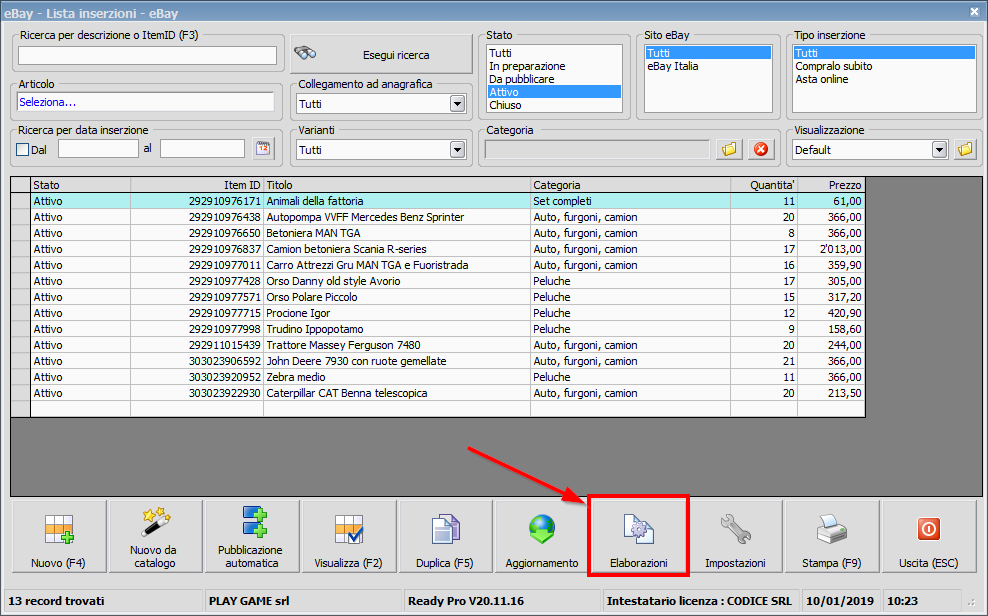Open Nuovo da catalogo wizard
This screenshot has width=988, height=616.
(155, 537)
